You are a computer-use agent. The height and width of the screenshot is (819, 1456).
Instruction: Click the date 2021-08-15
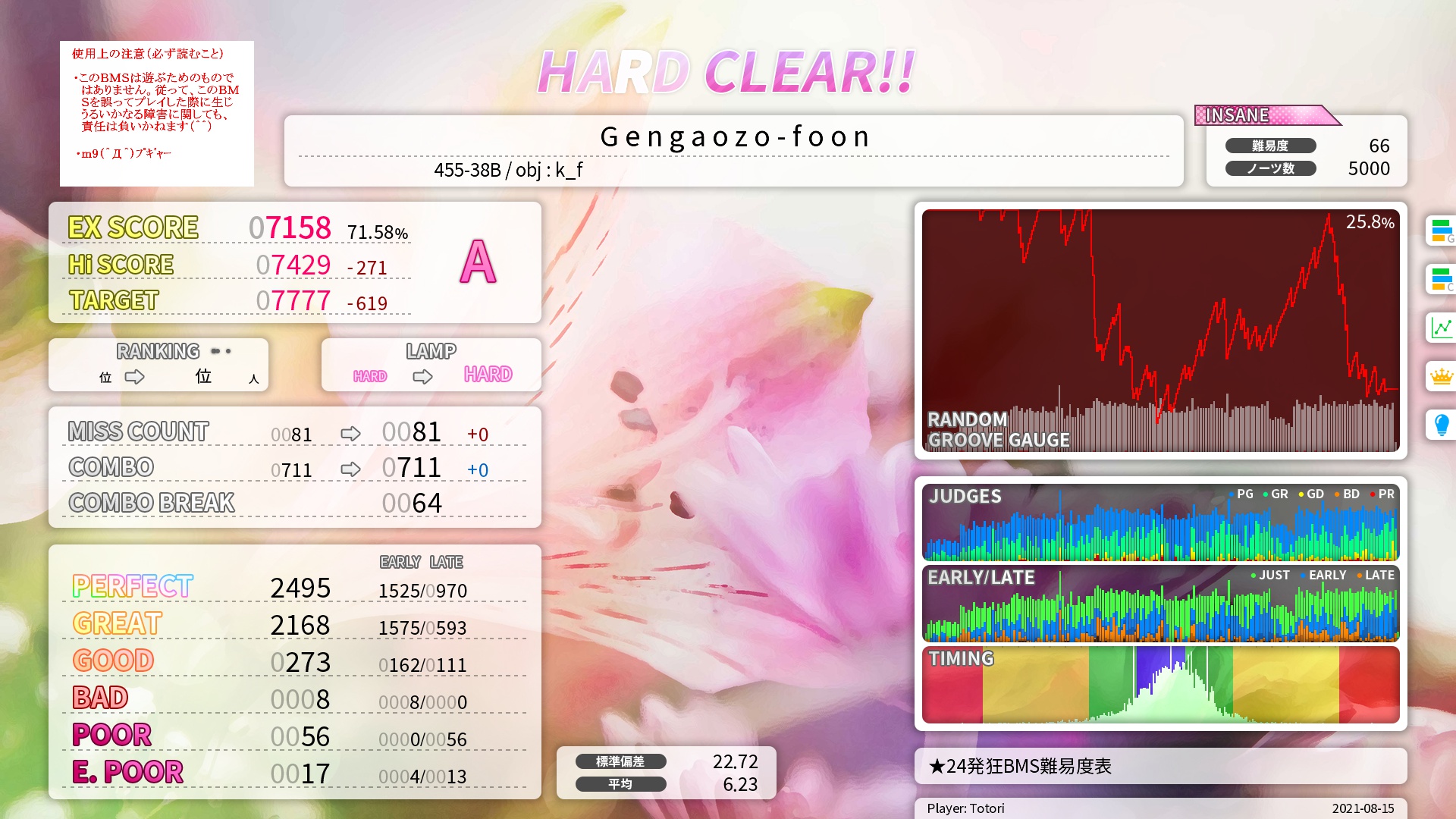click(x=1363, y=808)
